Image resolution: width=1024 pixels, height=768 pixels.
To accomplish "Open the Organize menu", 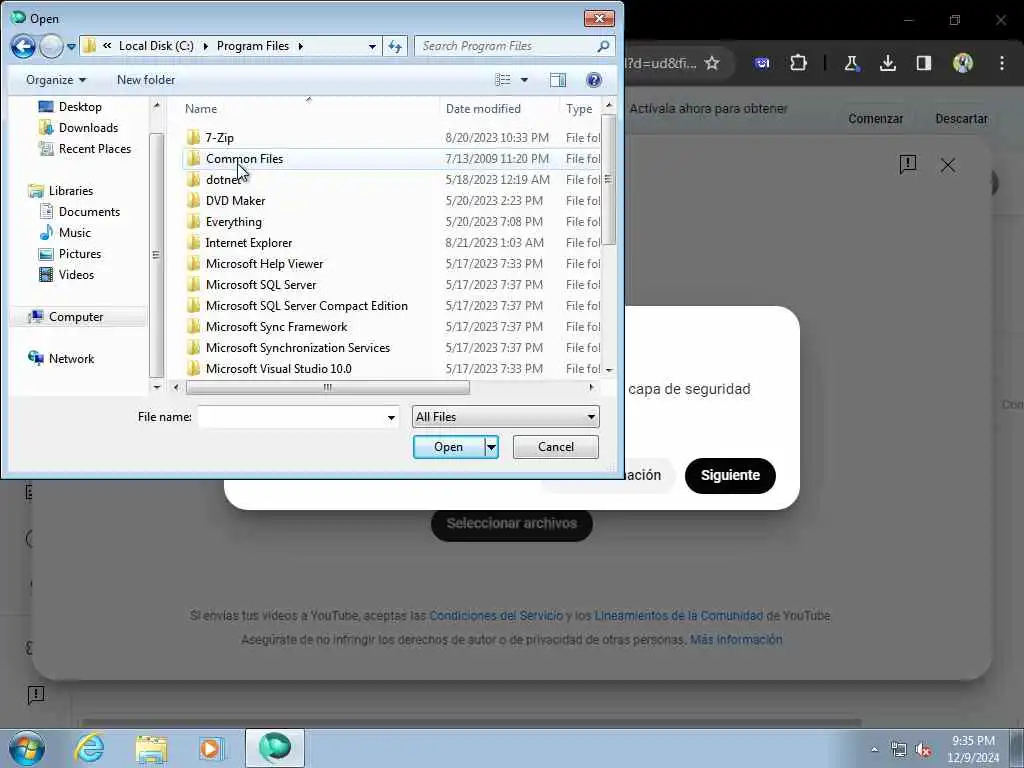I will (56, 80).
